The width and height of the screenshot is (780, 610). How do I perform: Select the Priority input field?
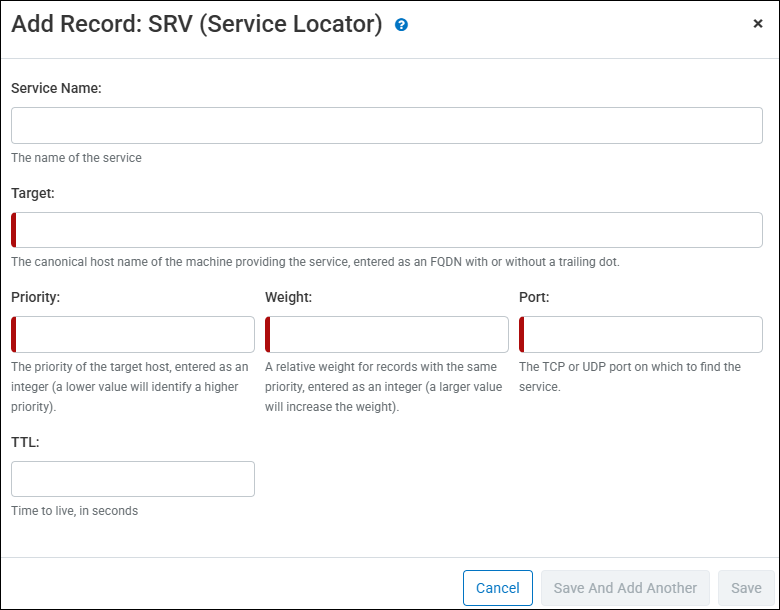point(133,335)
